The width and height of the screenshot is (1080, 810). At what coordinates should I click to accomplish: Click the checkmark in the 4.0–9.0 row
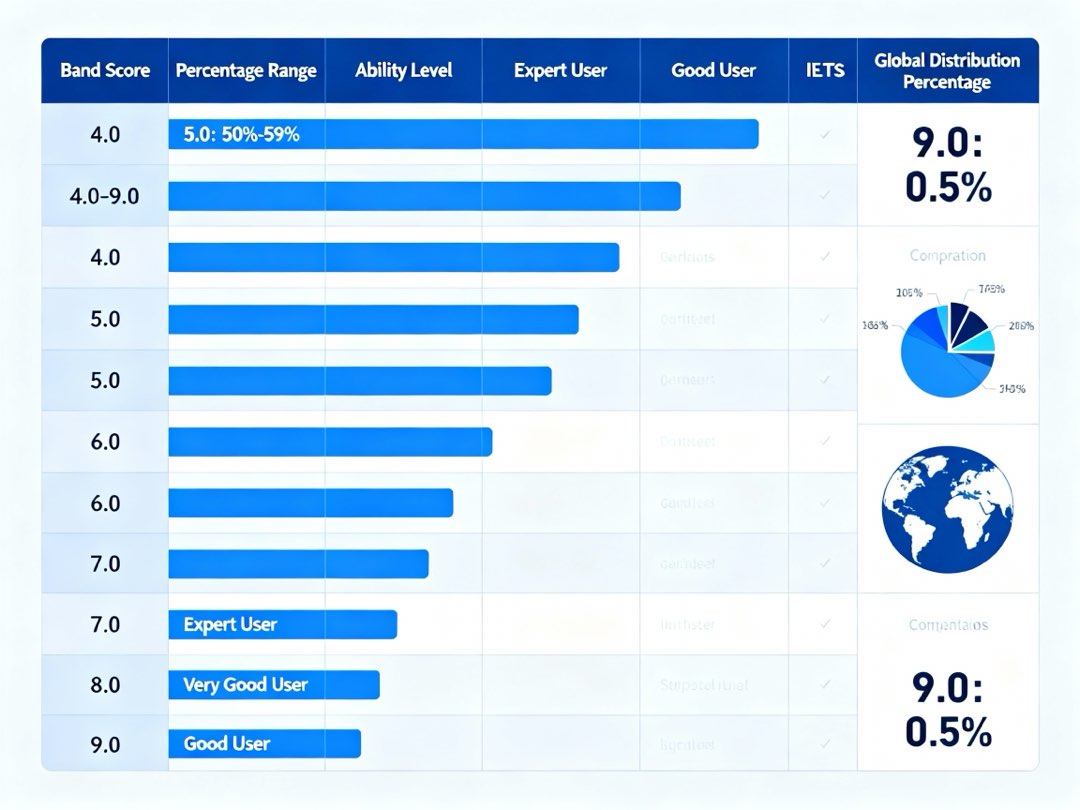tap(824, 196)
